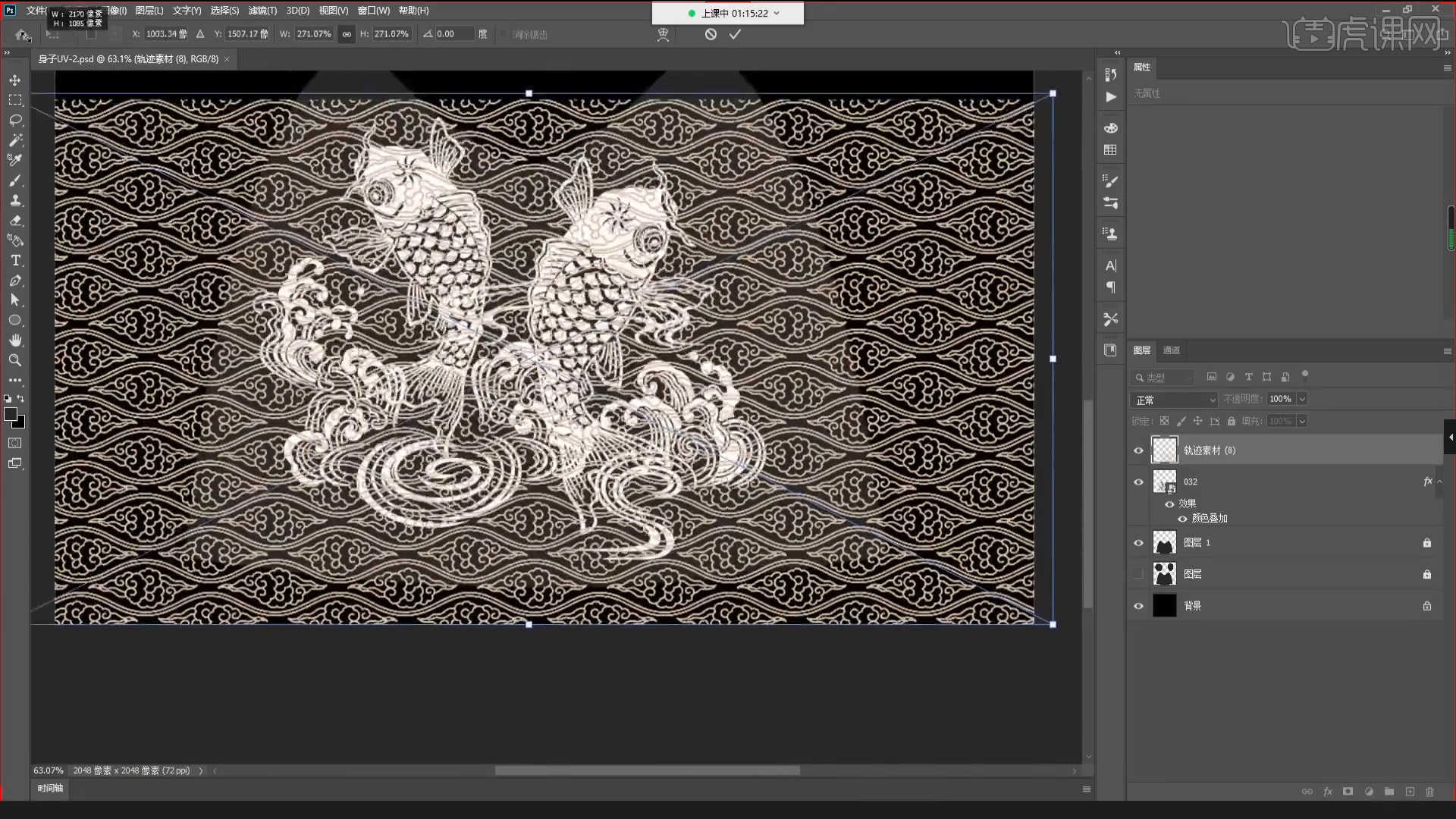This screenshot has height=819, width=1456.
Task: Open the History panel icon
Action: [x=1111, y=74]
